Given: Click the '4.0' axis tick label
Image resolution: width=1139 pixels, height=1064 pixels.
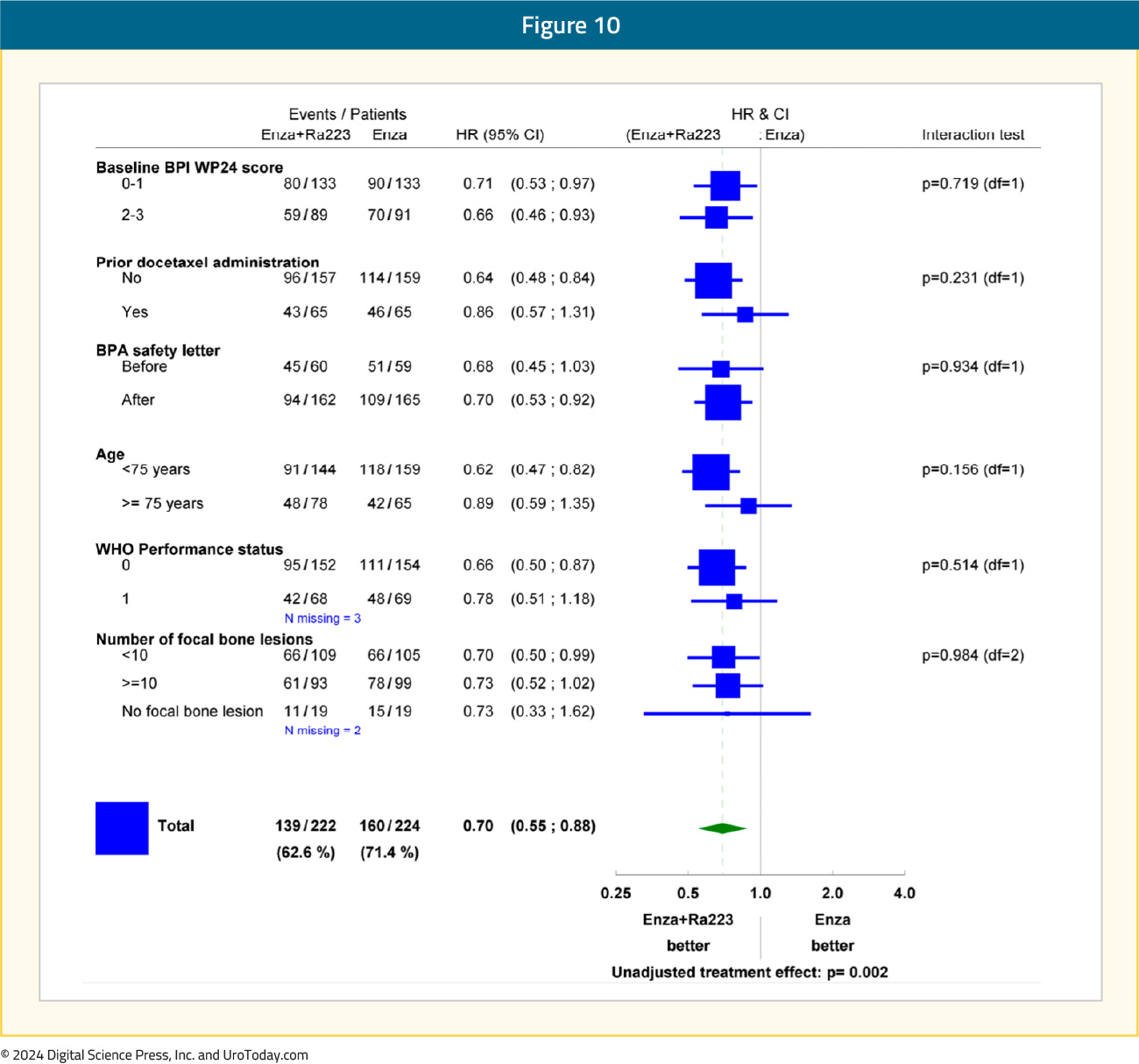Looking at the screenshot, I should (904, 893).
